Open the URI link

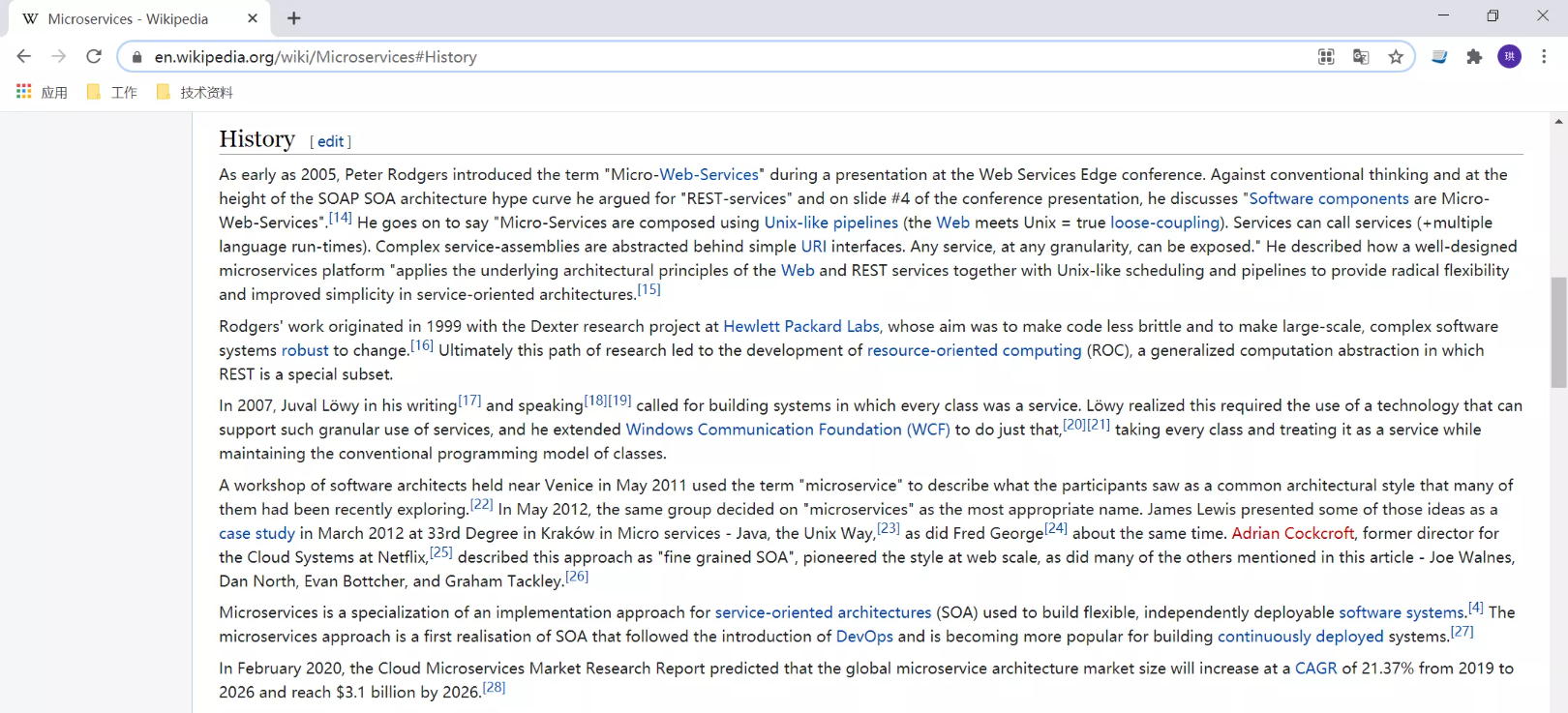pos(813,247)
